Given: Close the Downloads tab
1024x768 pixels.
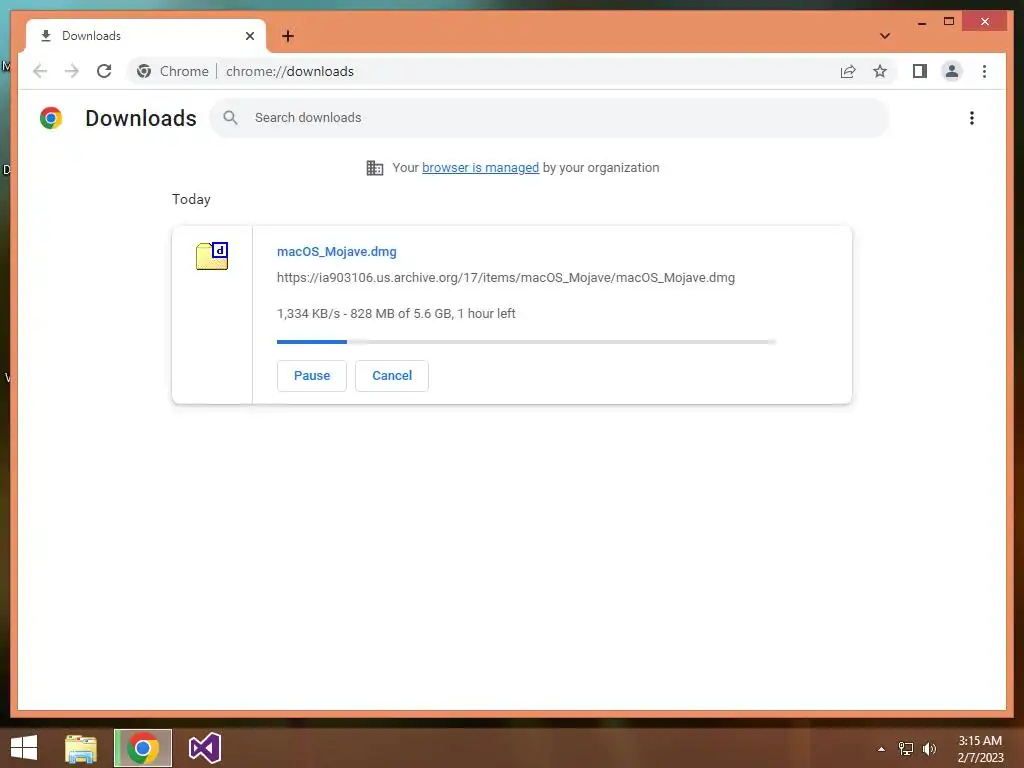Looking at the screenshot, I should pos(249,36).
